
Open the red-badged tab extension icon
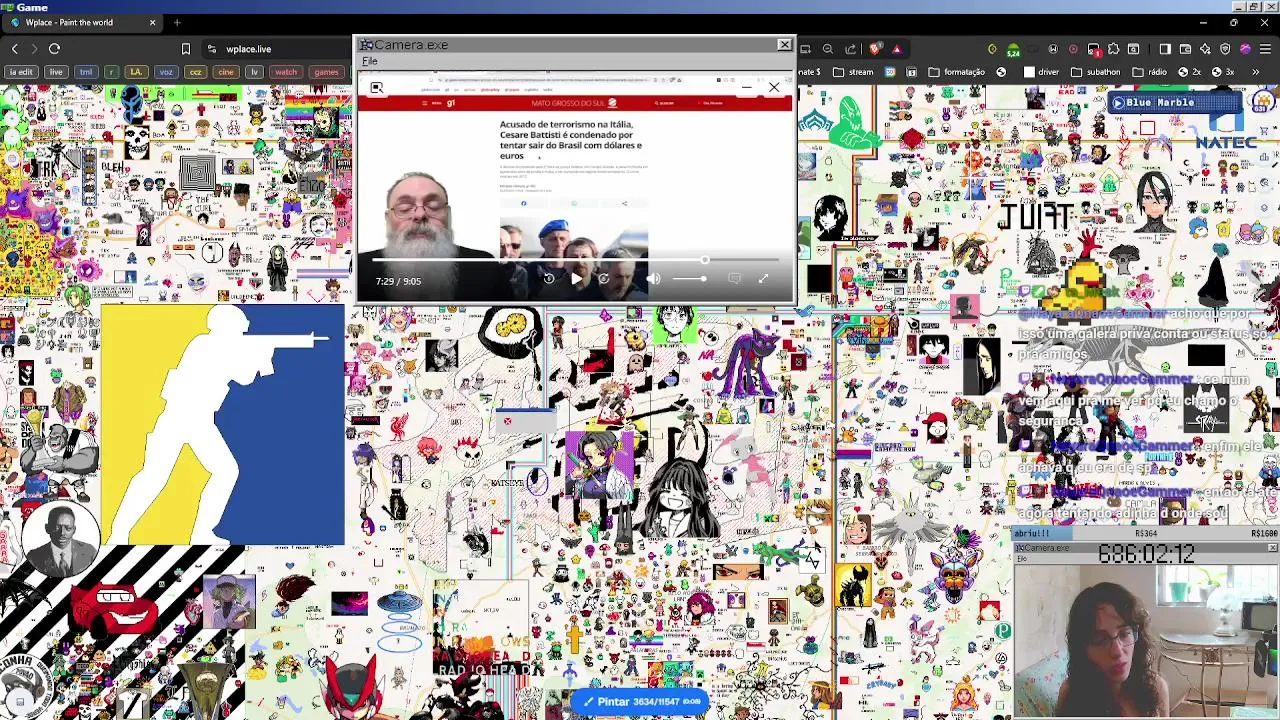pyautogui.click(x=1094, y=50)
